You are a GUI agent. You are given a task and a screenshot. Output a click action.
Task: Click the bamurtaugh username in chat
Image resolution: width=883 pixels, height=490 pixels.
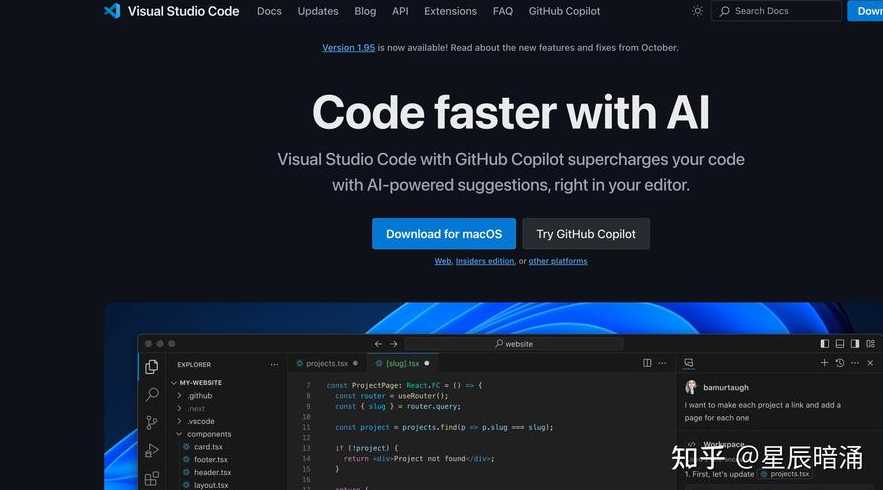(x=726, y=387)
